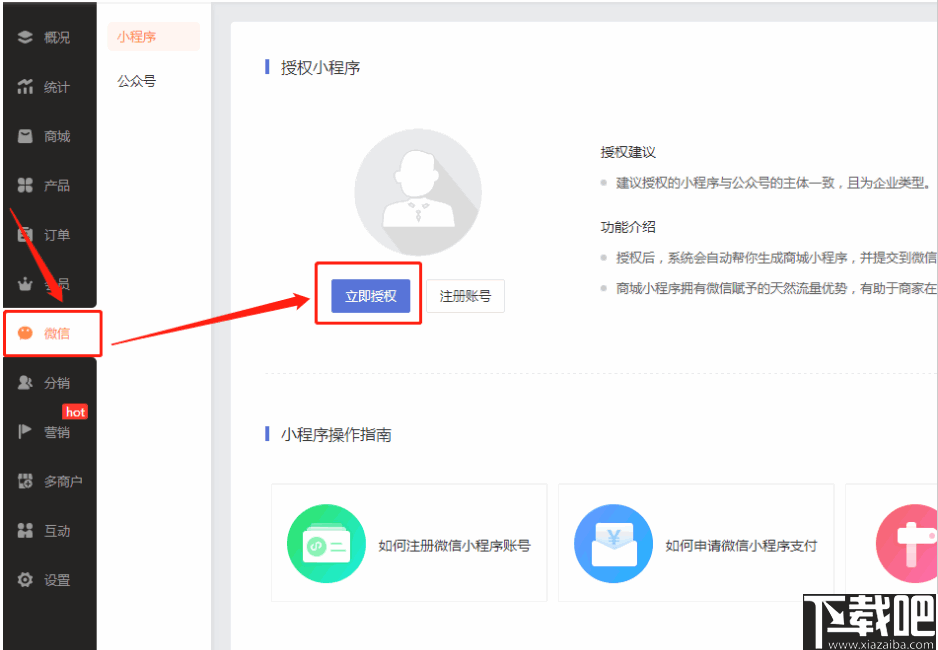Screen dimensions: 938x650
Task: Open the 概况 menu label
Action: coord(57,38)
